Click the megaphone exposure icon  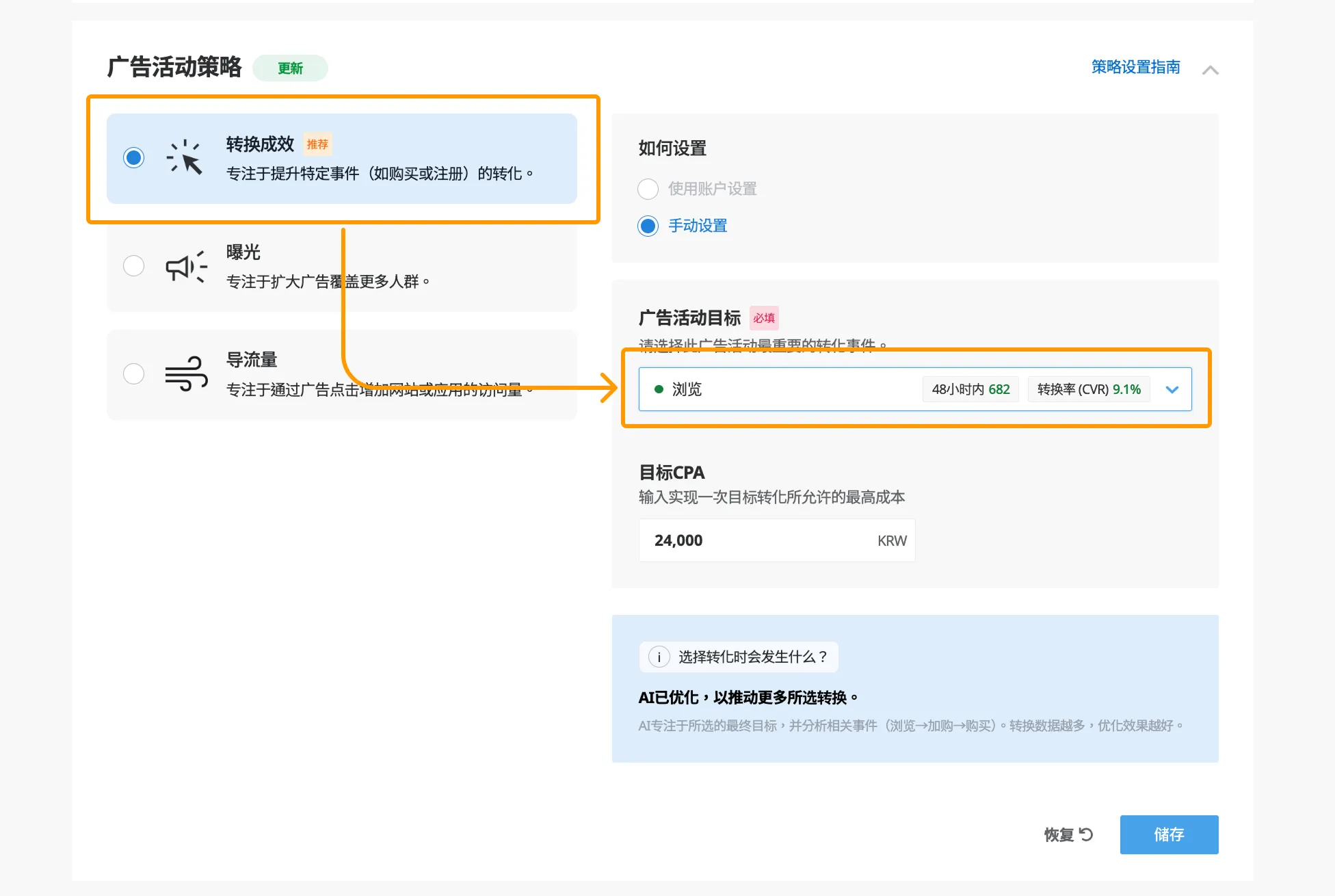point(185,266)
